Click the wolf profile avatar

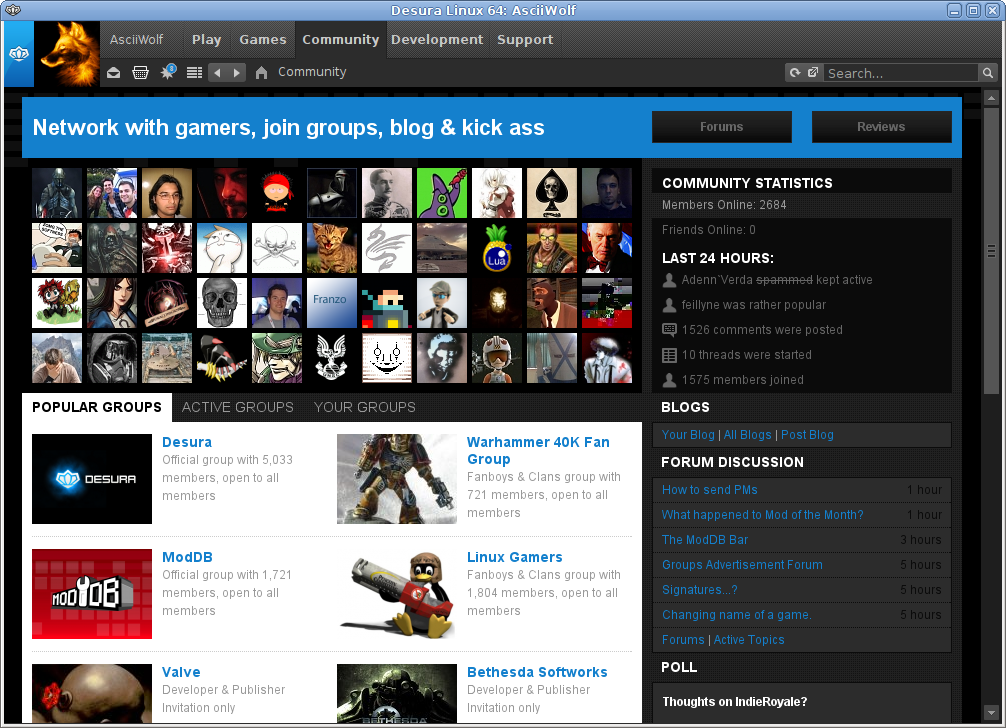67,54
